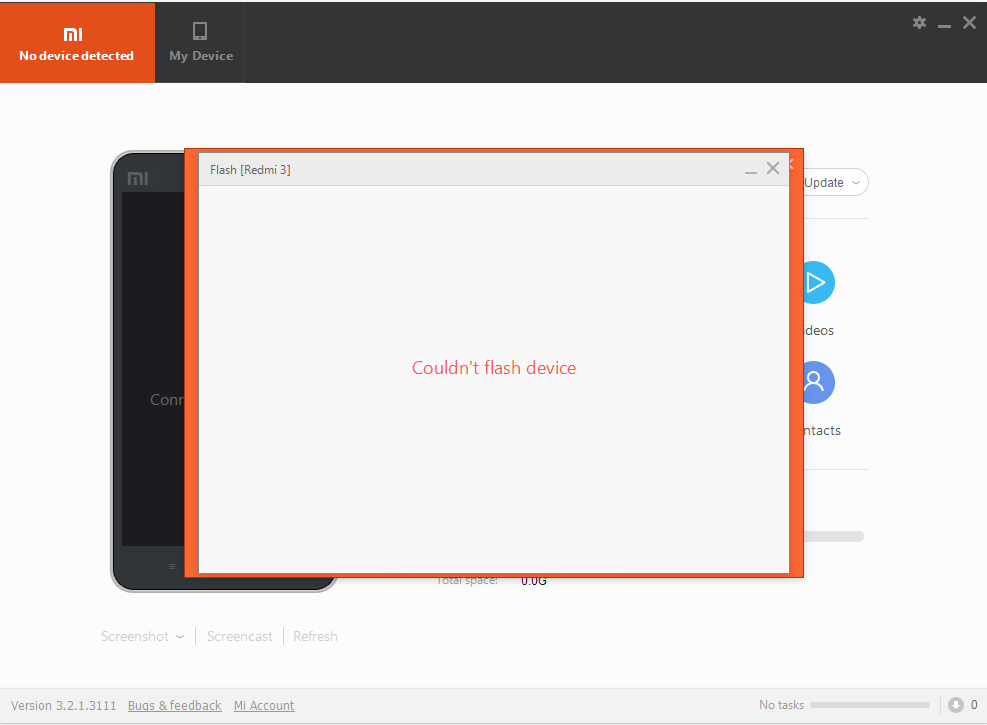The height and width of the screenshot is (725, 987).
Task: Click the Flash [Redmi 3] title text
Action: coord(250,170)
